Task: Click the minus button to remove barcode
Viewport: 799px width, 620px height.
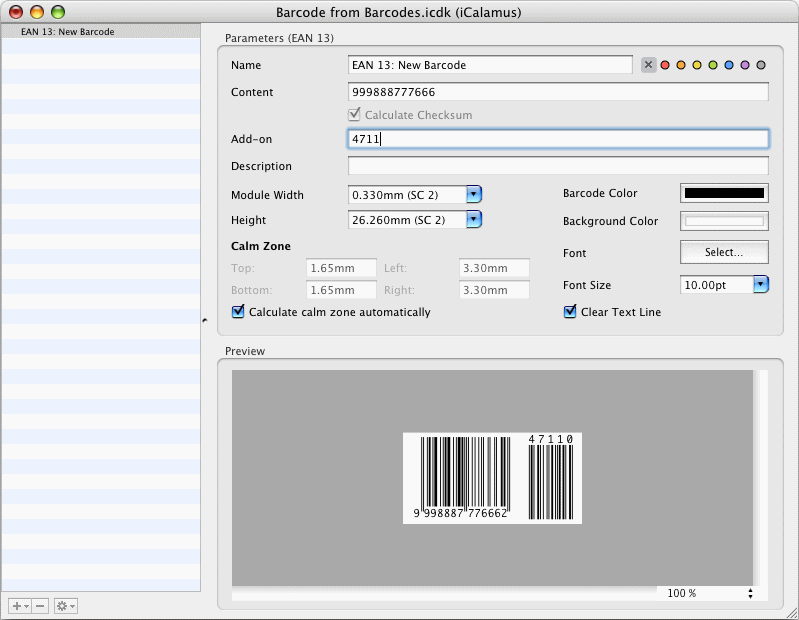Action: (x=40, y=606)
